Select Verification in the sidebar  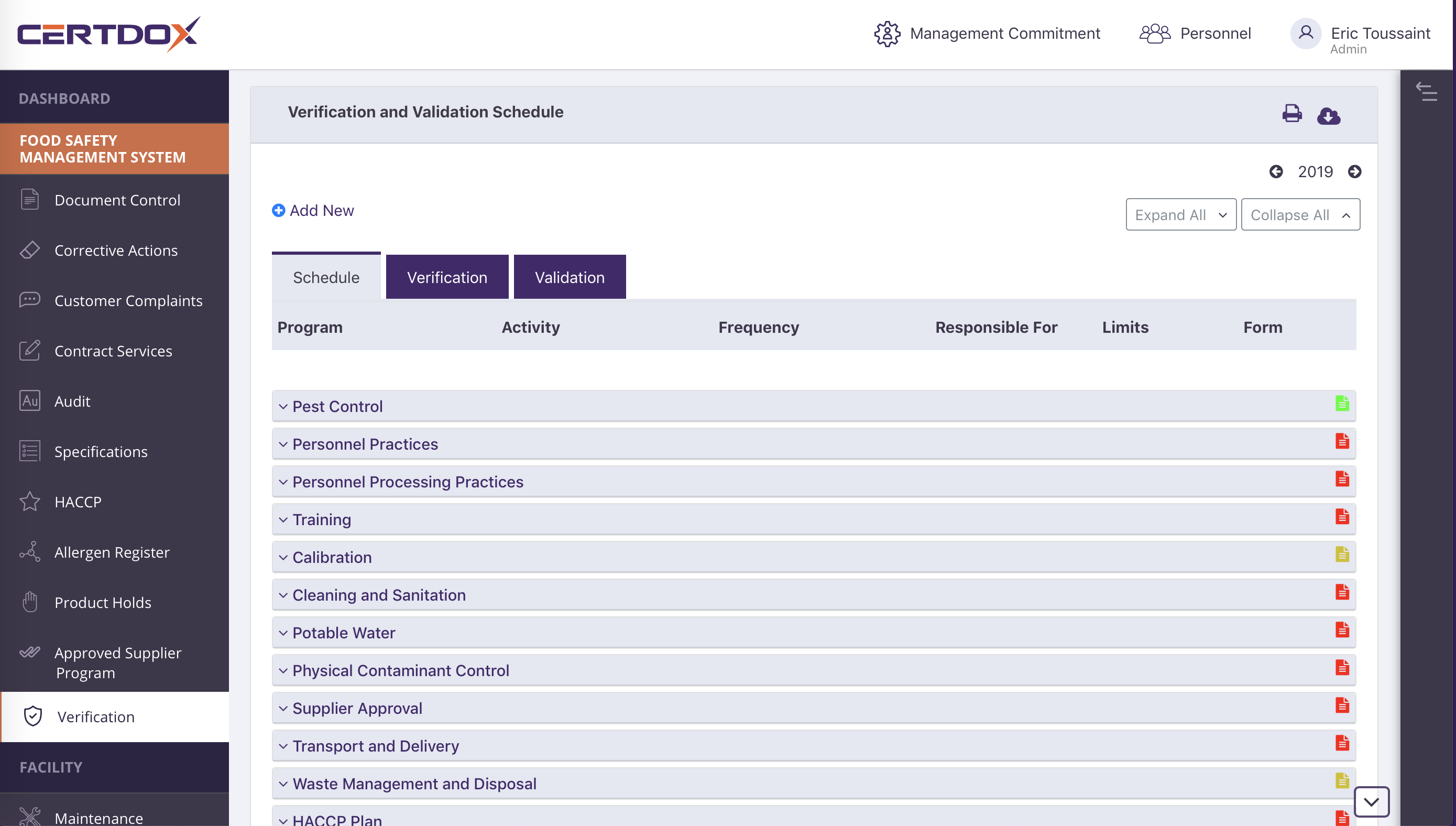coord(115,716)
